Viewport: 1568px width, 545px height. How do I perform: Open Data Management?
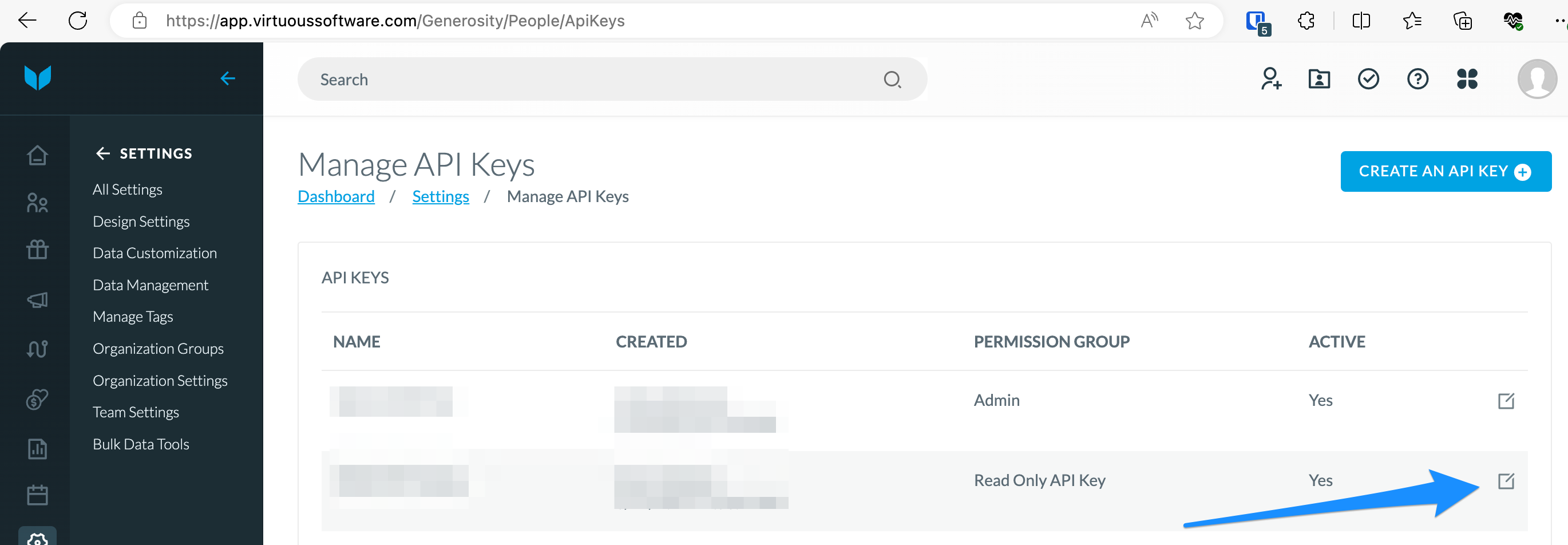[x=151, y=285]
